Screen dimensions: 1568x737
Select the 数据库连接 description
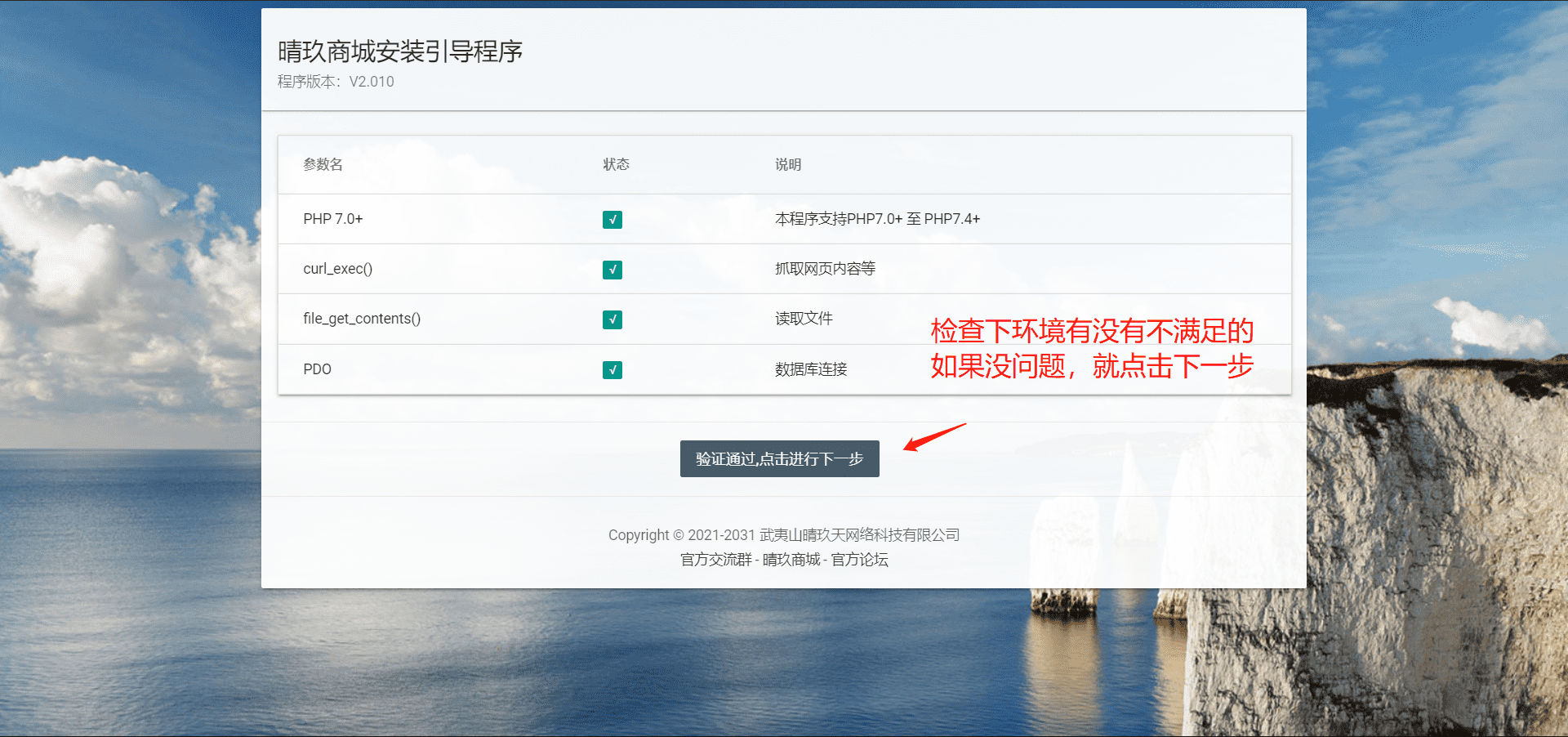pos(811,369)
